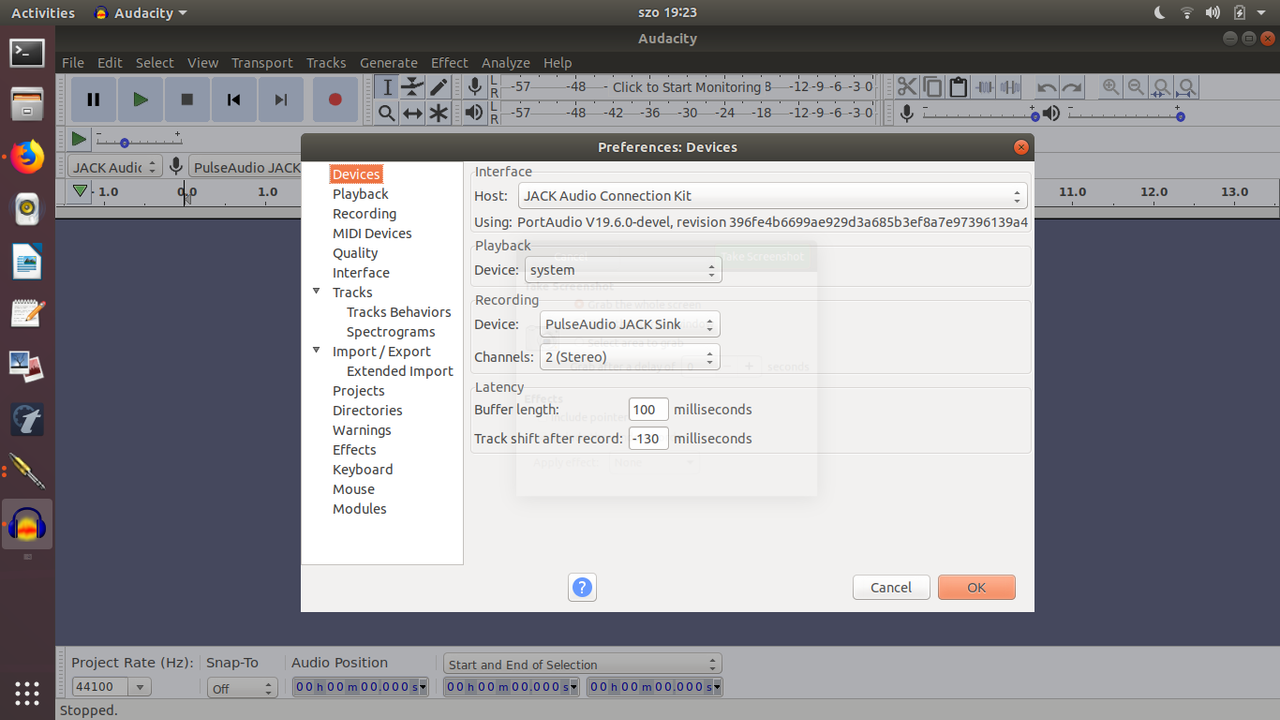This screenshot has width=1280, height=720.
Task: Open the JACK Audio host dropdown in device toolbar
Action: click(115, 167)
